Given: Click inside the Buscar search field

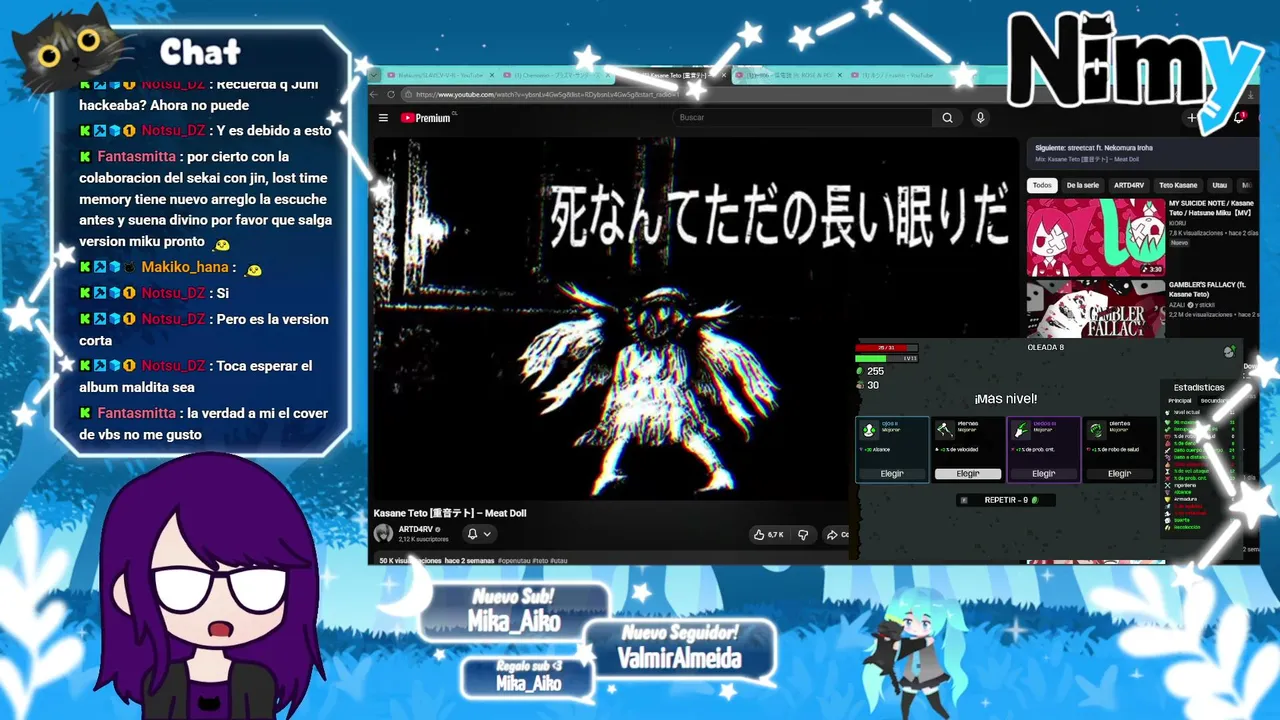Looking at the screenshot, I should tap(804, 118).
